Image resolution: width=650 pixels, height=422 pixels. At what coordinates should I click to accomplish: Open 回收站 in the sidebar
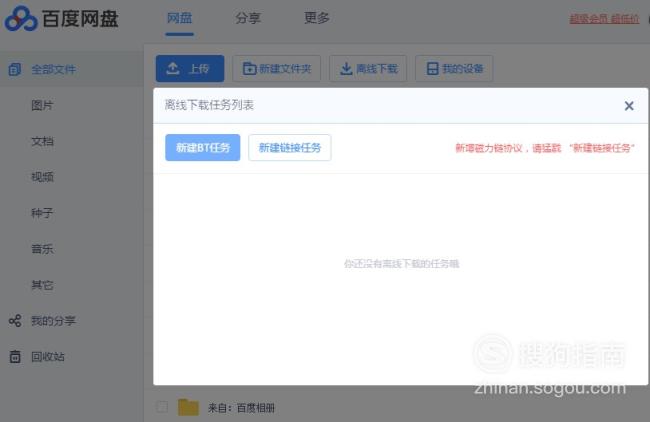[48, 357]
